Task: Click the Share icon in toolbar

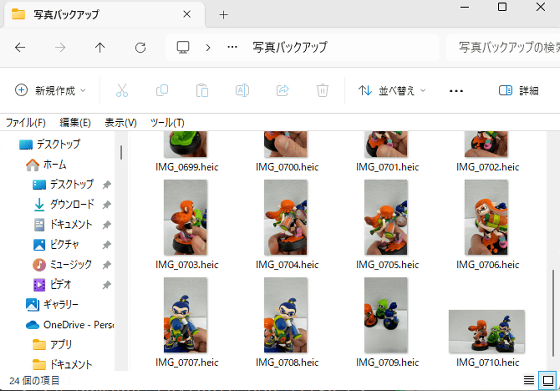Action: 282,90
